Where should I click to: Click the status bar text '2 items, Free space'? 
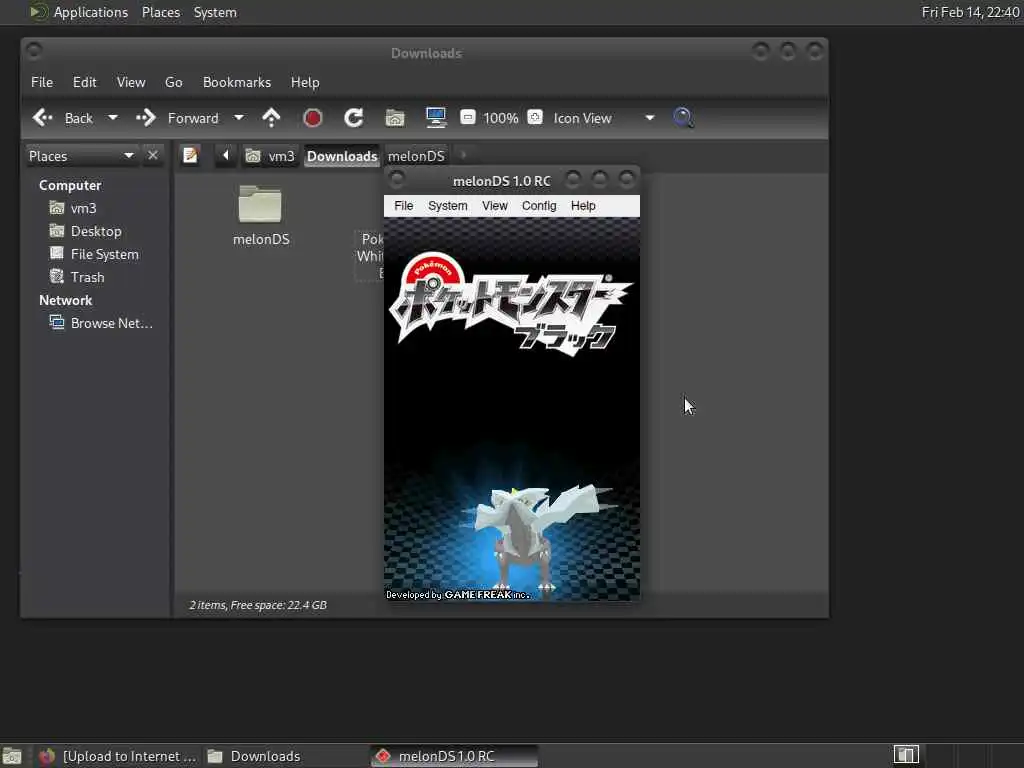coord(258,605)
